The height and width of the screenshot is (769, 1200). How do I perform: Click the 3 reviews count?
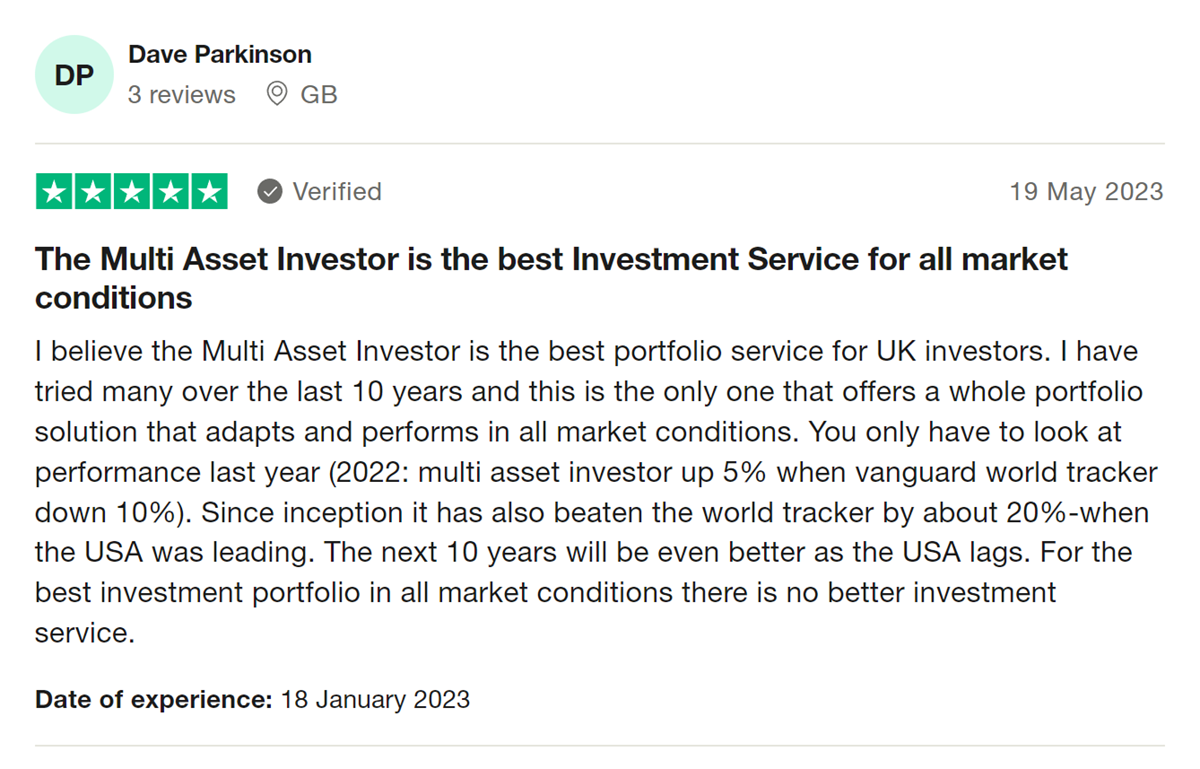tap(182, 95)
